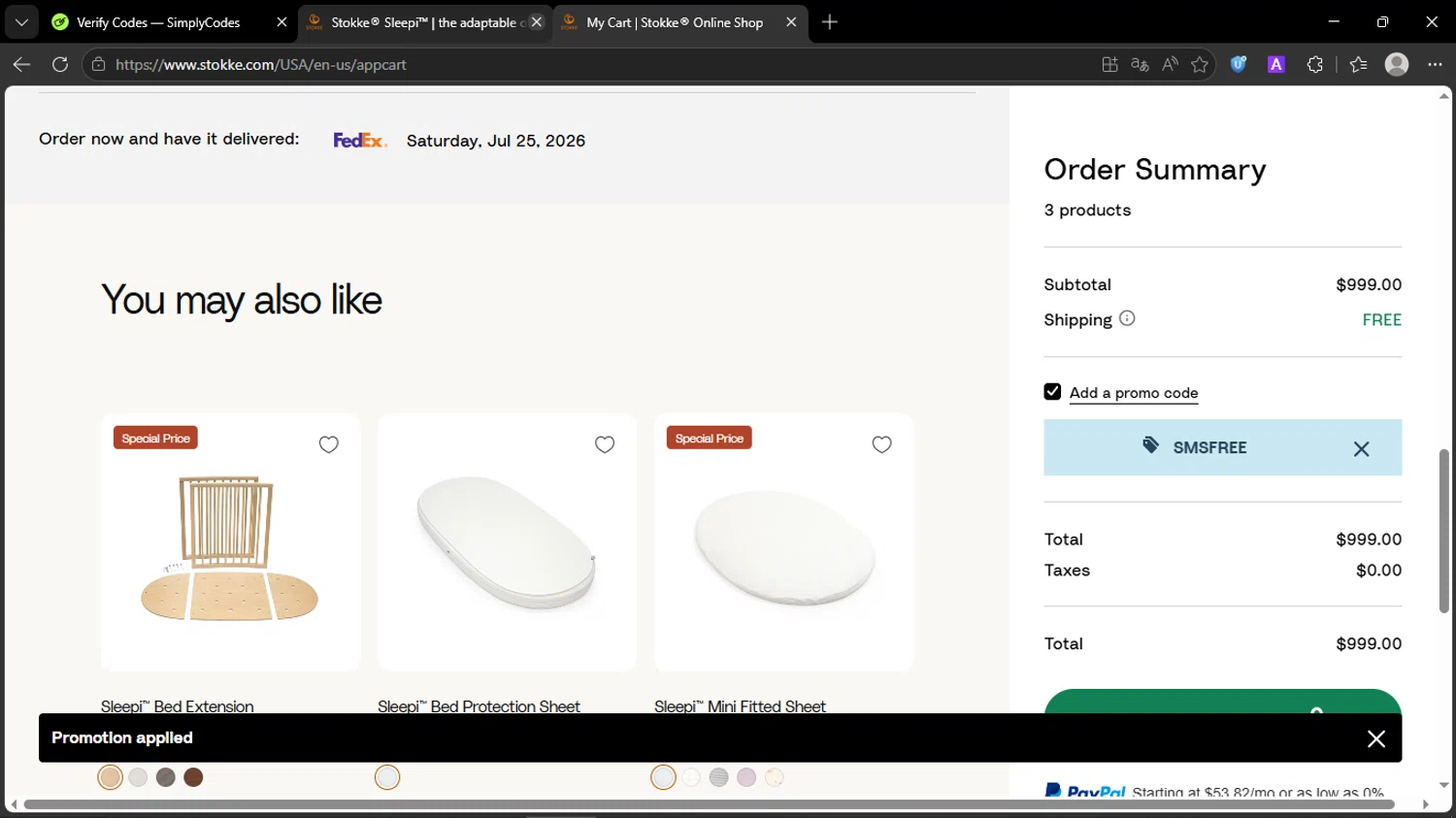Uncheck the Add a promo code checkbox
1456x818 pixels.
pos(1052,391)
